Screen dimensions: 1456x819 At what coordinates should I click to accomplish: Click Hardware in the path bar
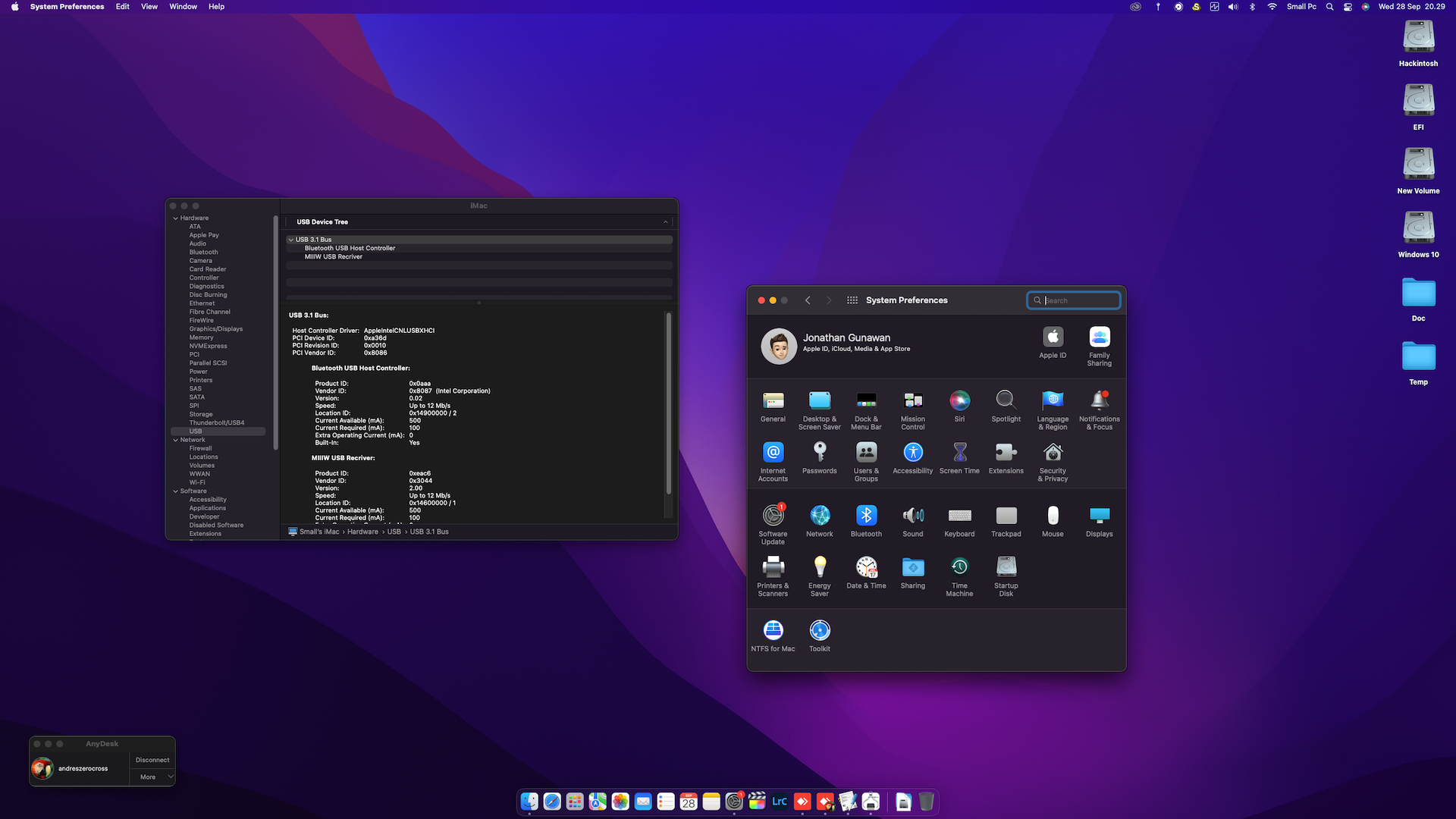tap(362, 532)
